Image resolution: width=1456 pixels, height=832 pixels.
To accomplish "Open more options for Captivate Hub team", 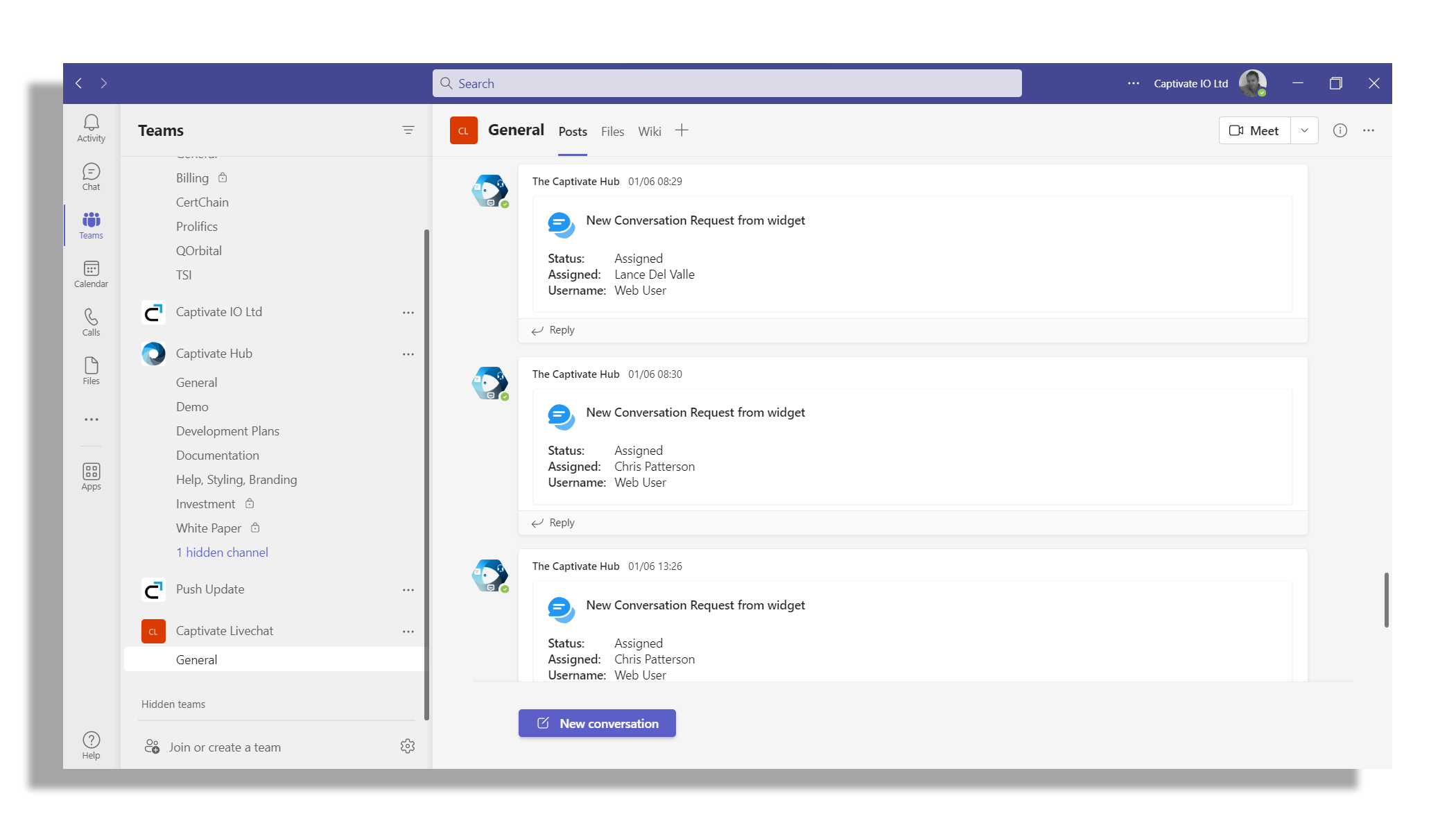I will click(408, 354).
